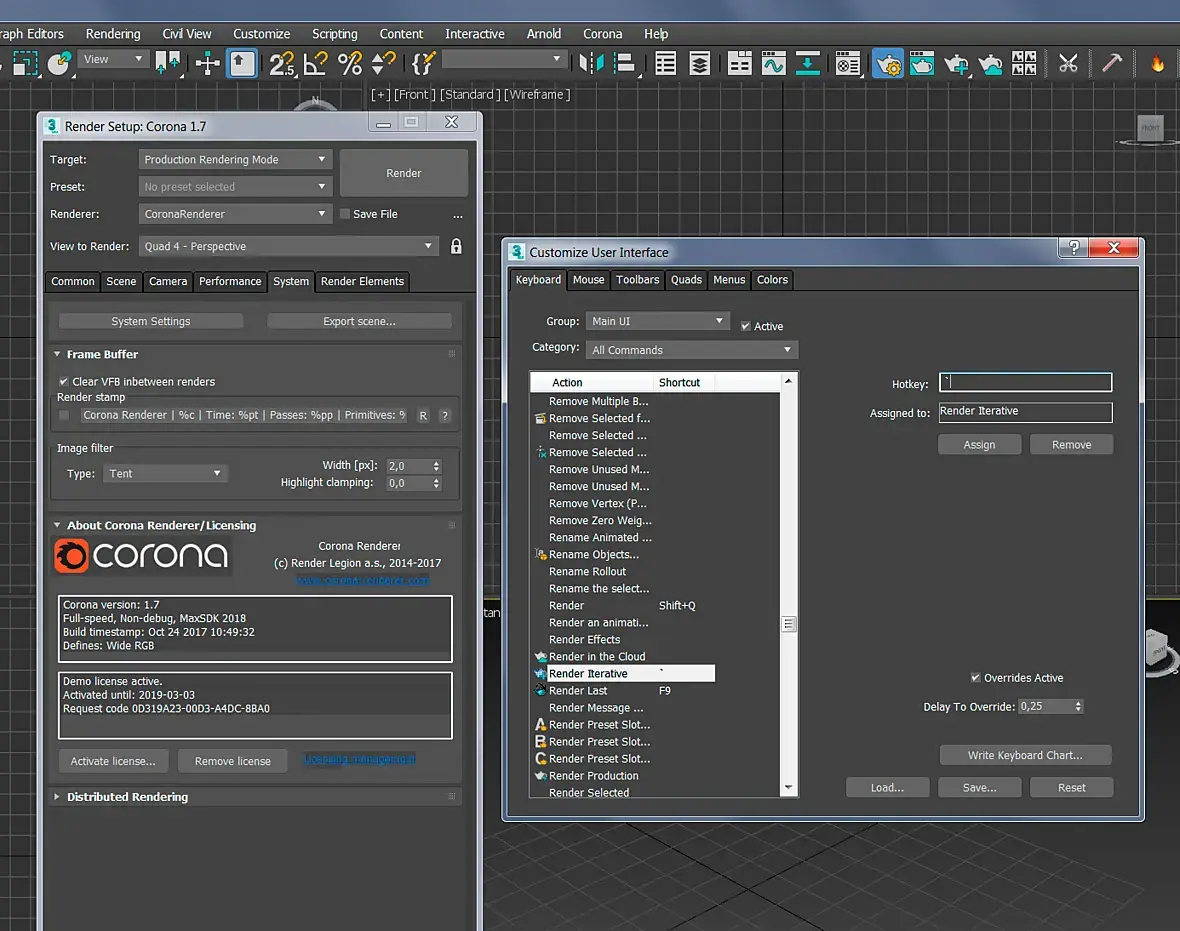Disable the Overrides Active checkbox

click(976, 678)
